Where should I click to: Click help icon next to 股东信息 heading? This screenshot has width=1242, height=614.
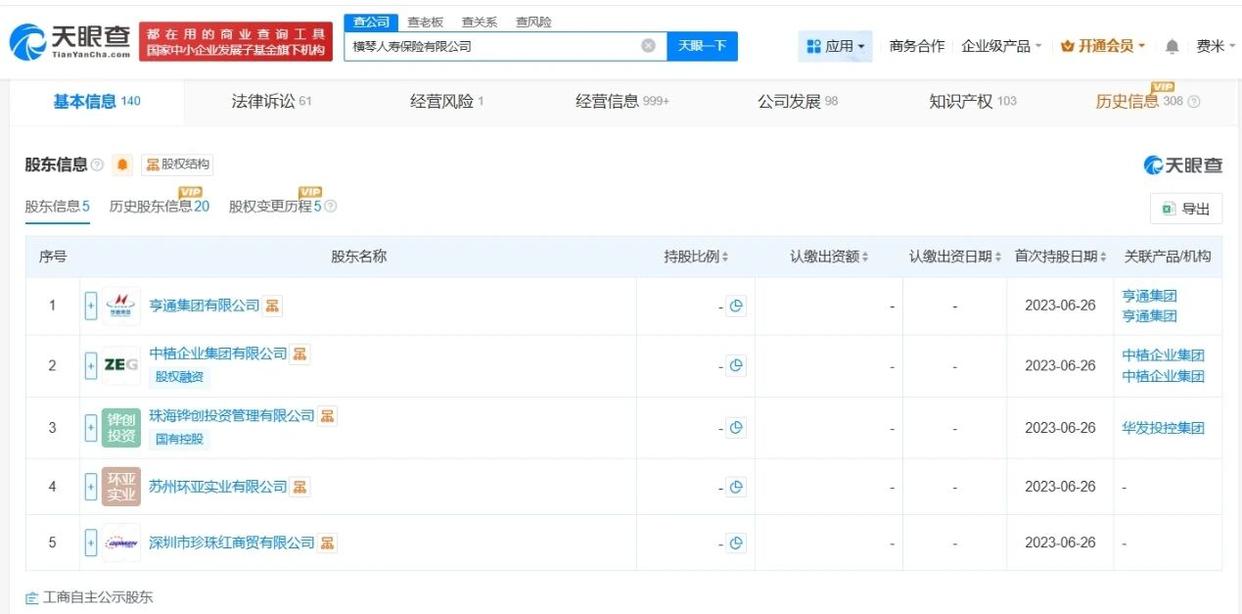coord(97,165)
